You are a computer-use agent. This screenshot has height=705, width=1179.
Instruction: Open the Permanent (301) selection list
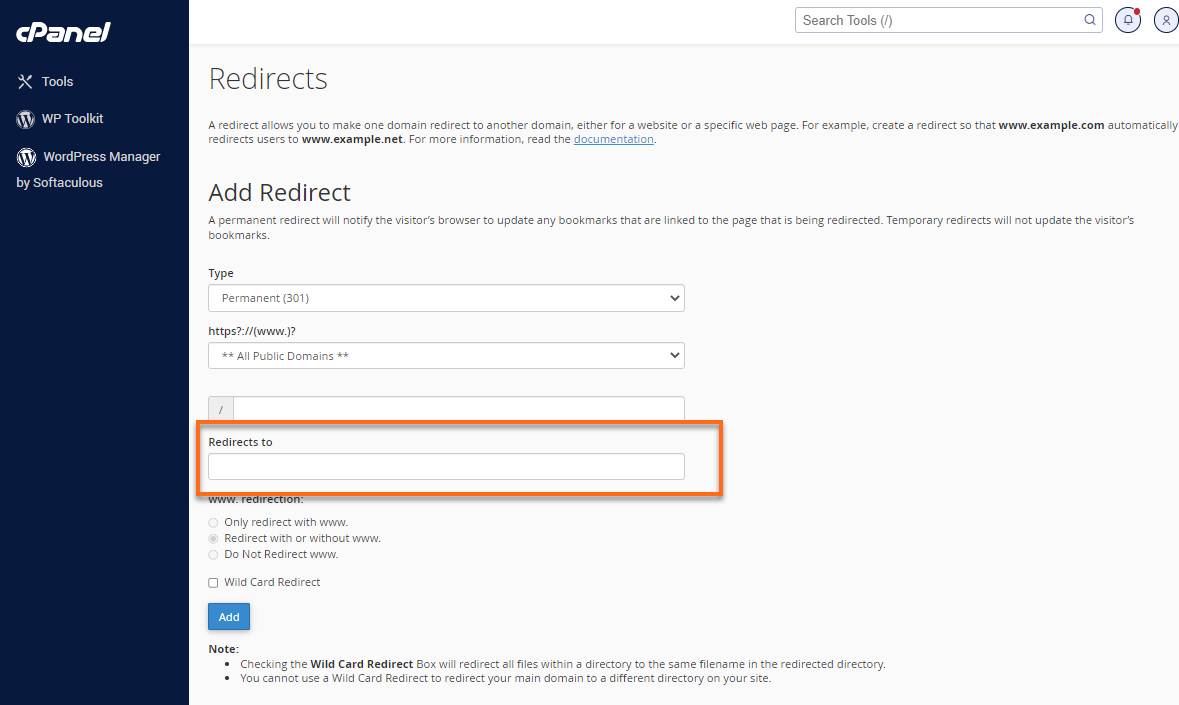click(x=446, y=298)
